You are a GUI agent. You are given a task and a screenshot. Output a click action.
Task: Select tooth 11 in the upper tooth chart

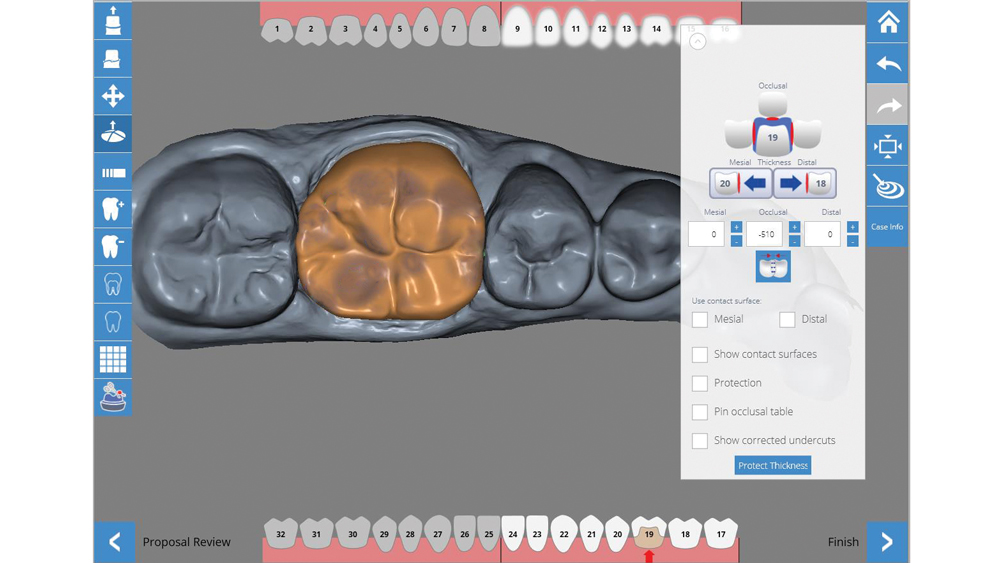[x=575, y=29]
